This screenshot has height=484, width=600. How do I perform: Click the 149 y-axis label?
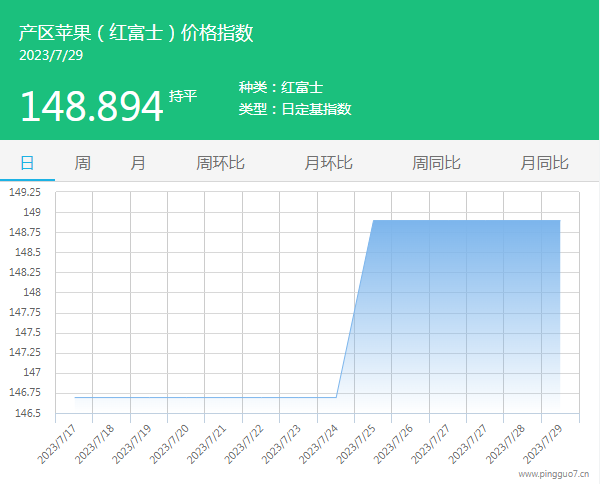(32, 212)
